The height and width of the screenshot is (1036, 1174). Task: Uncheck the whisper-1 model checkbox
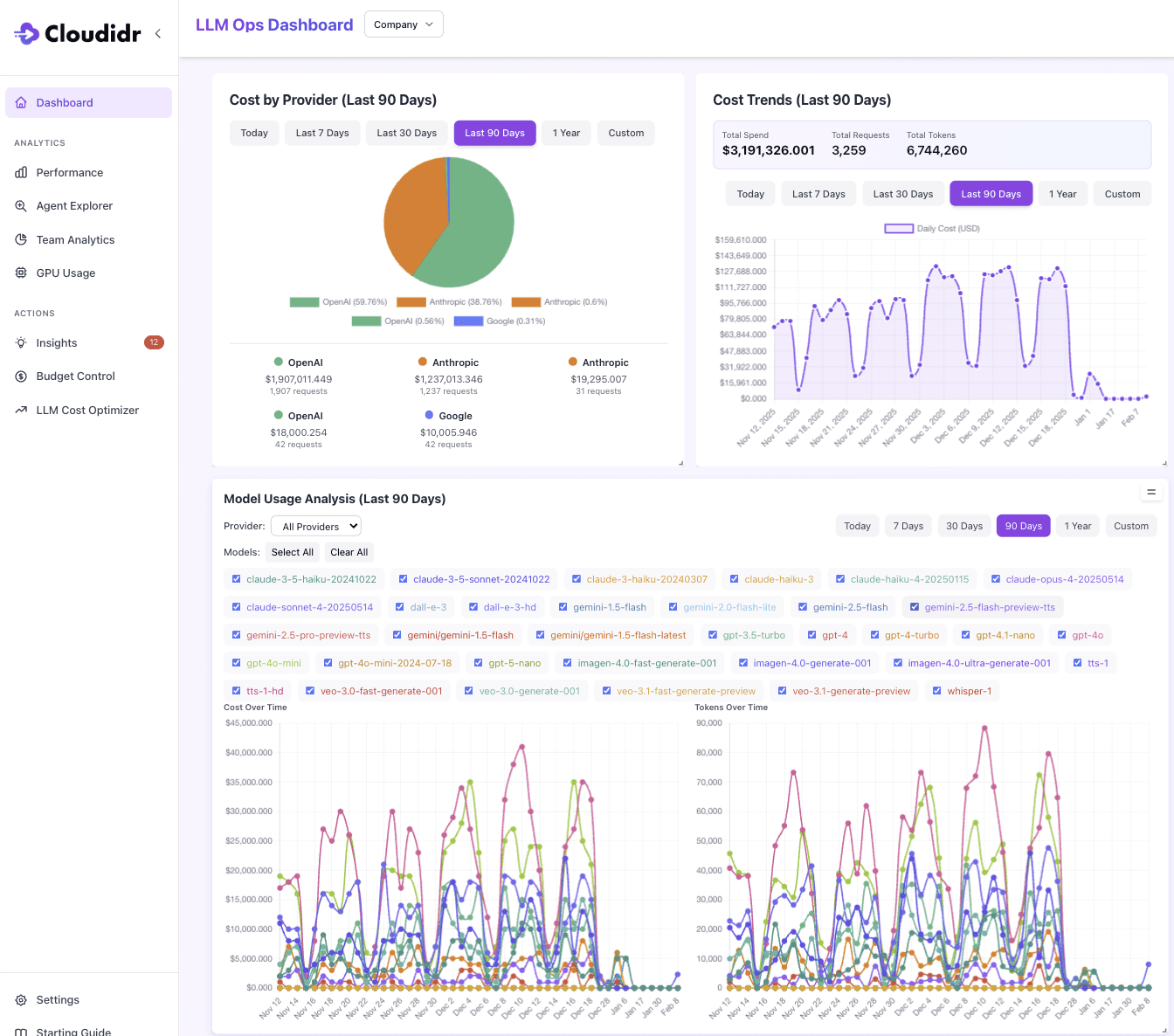[x=937, y=691]
